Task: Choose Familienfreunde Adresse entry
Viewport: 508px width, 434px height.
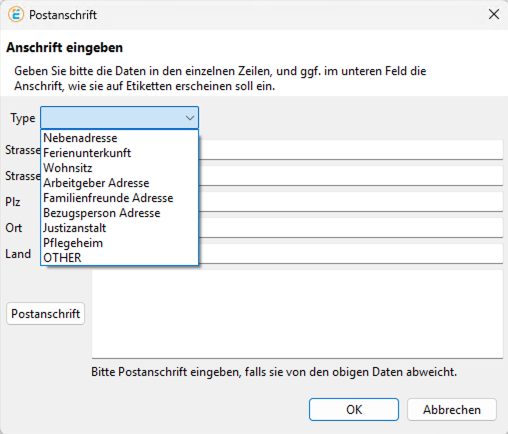Action: (108, 198)
